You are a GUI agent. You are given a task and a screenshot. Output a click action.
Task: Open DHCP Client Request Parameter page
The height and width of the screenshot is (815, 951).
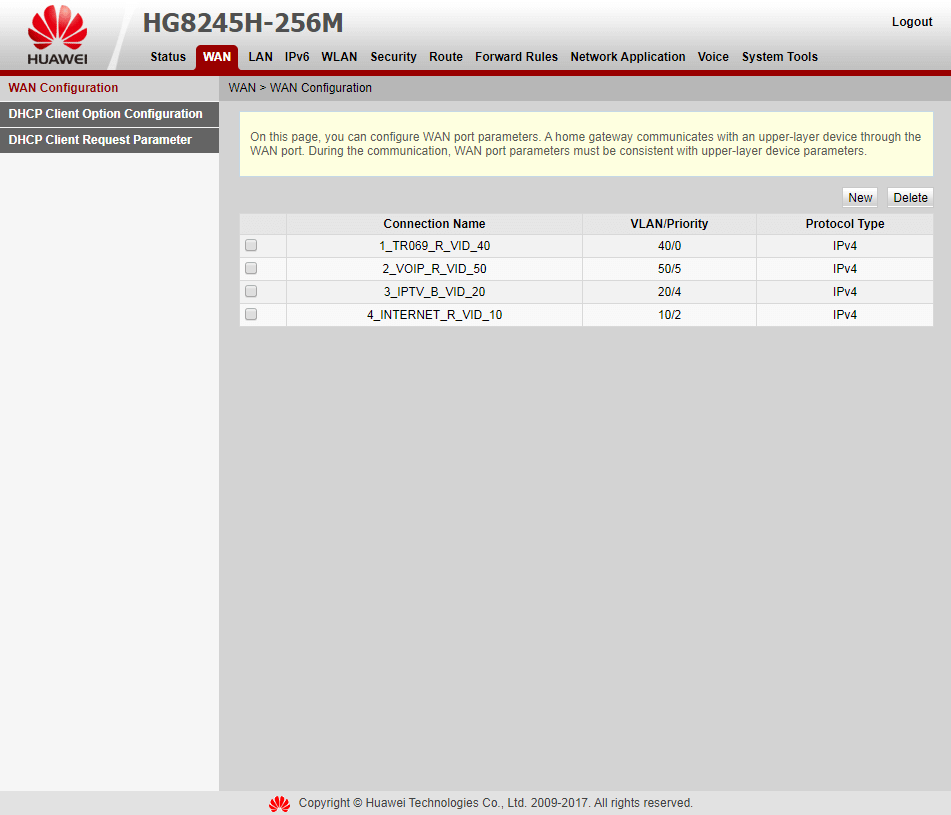(100, 140)
